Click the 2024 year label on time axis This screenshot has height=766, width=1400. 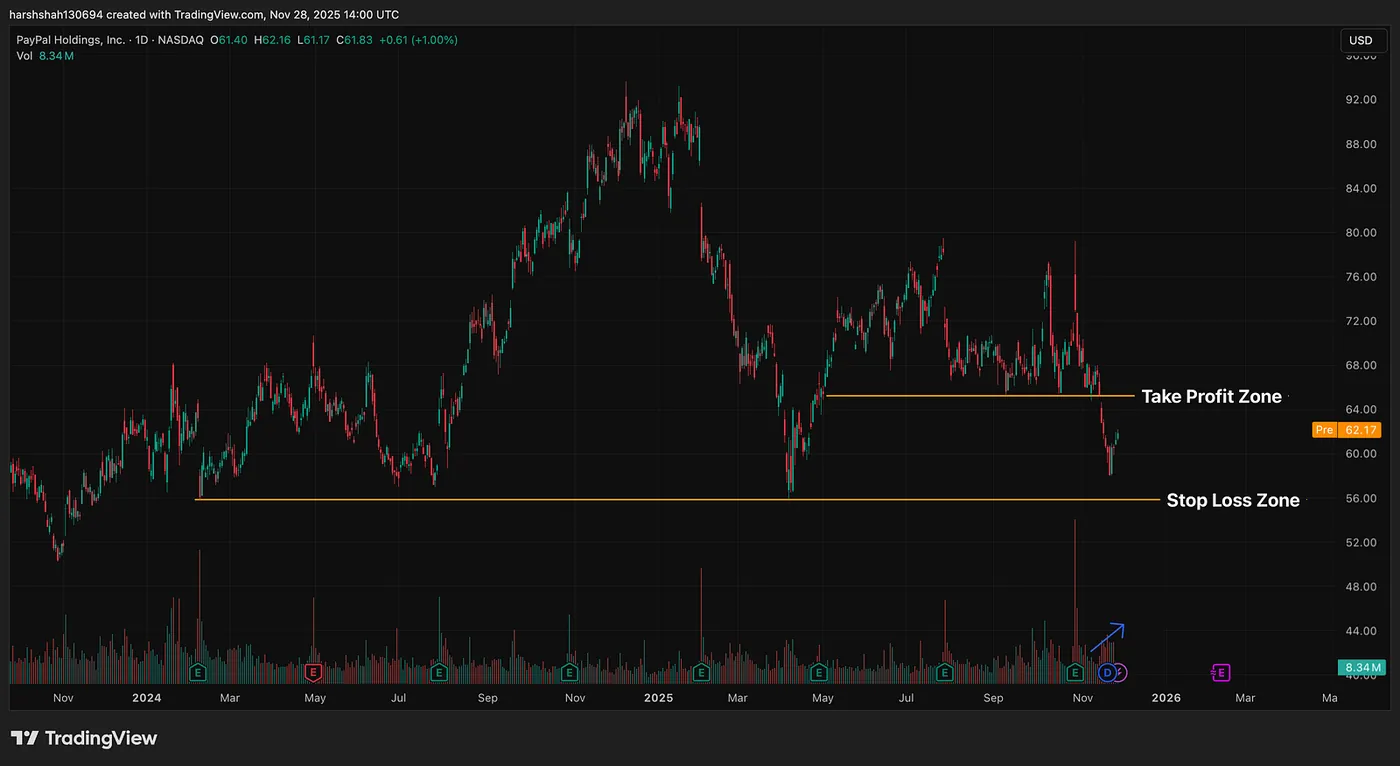(x=146, y=697)
